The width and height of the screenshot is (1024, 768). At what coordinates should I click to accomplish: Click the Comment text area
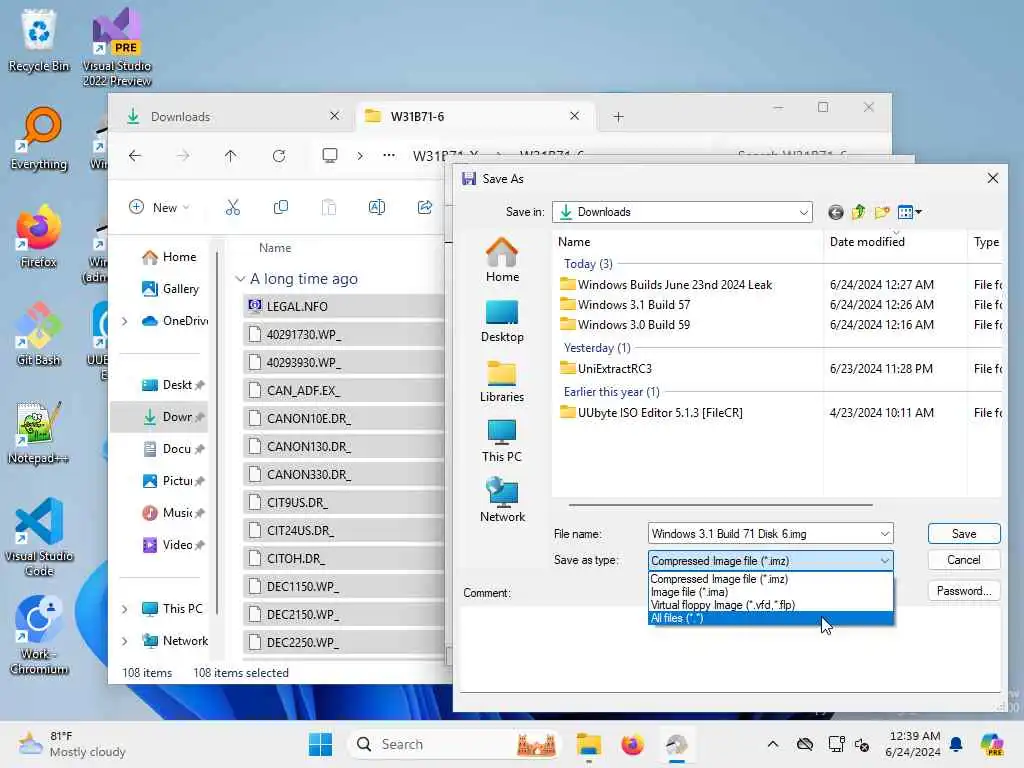(x=730, y=650)
